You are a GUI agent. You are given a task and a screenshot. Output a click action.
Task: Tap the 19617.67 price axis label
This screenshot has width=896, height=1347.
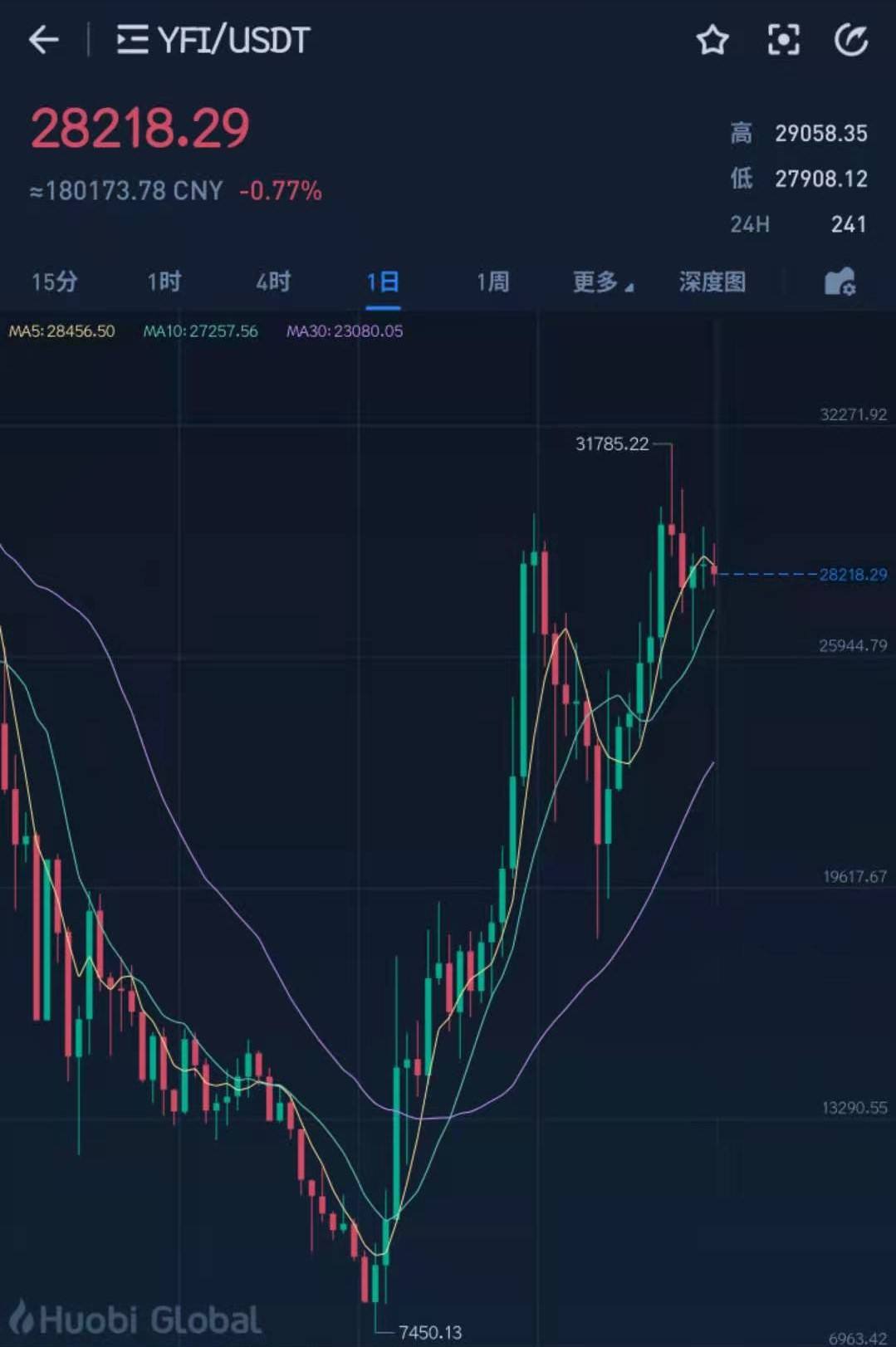click(x=854, y=876)
